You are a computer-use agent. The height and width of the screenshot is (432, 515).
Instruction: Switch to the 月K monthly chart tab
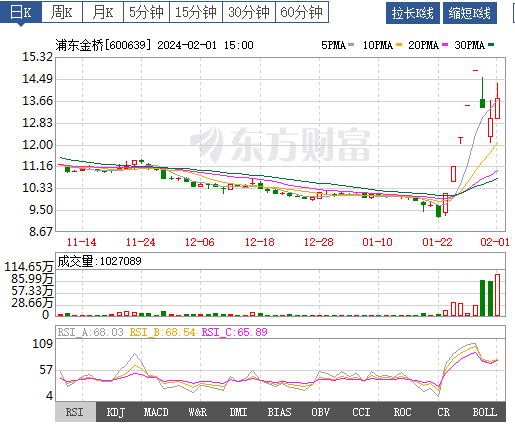click(x=103, y=12)
